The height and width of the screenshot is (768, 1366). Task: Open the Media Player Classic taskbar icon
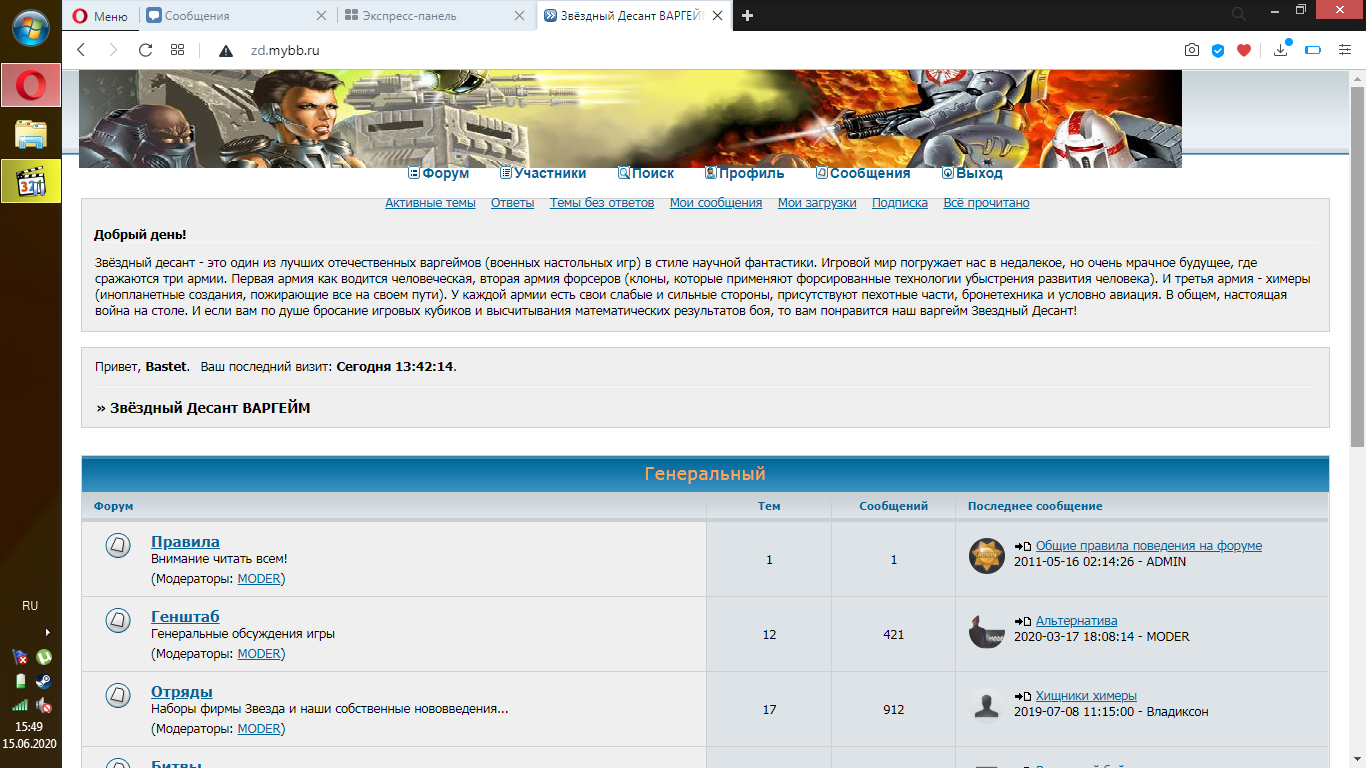click(31, 181)
